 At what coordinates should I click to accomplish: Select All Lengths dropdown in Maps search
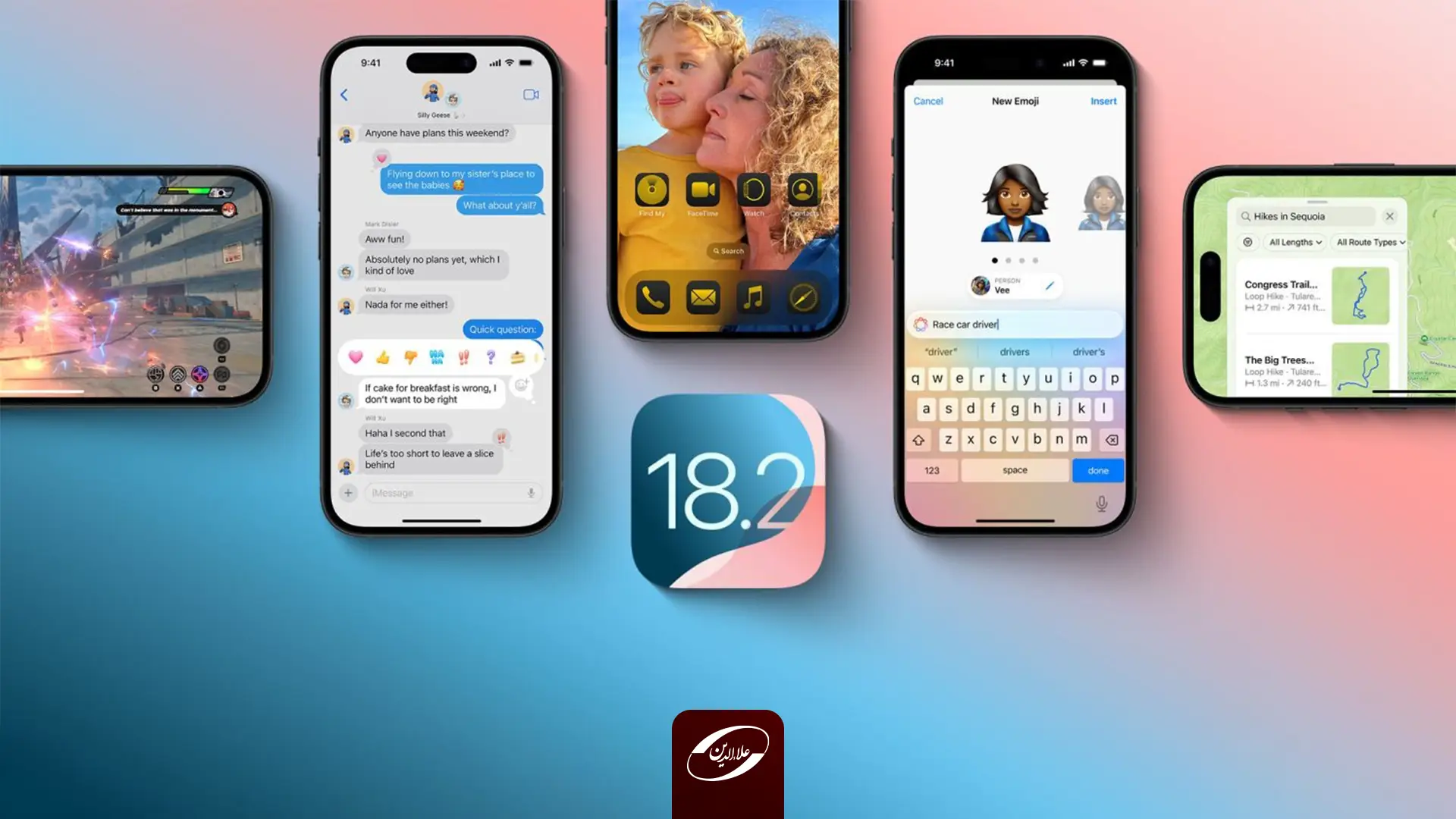pos(1293,242)
